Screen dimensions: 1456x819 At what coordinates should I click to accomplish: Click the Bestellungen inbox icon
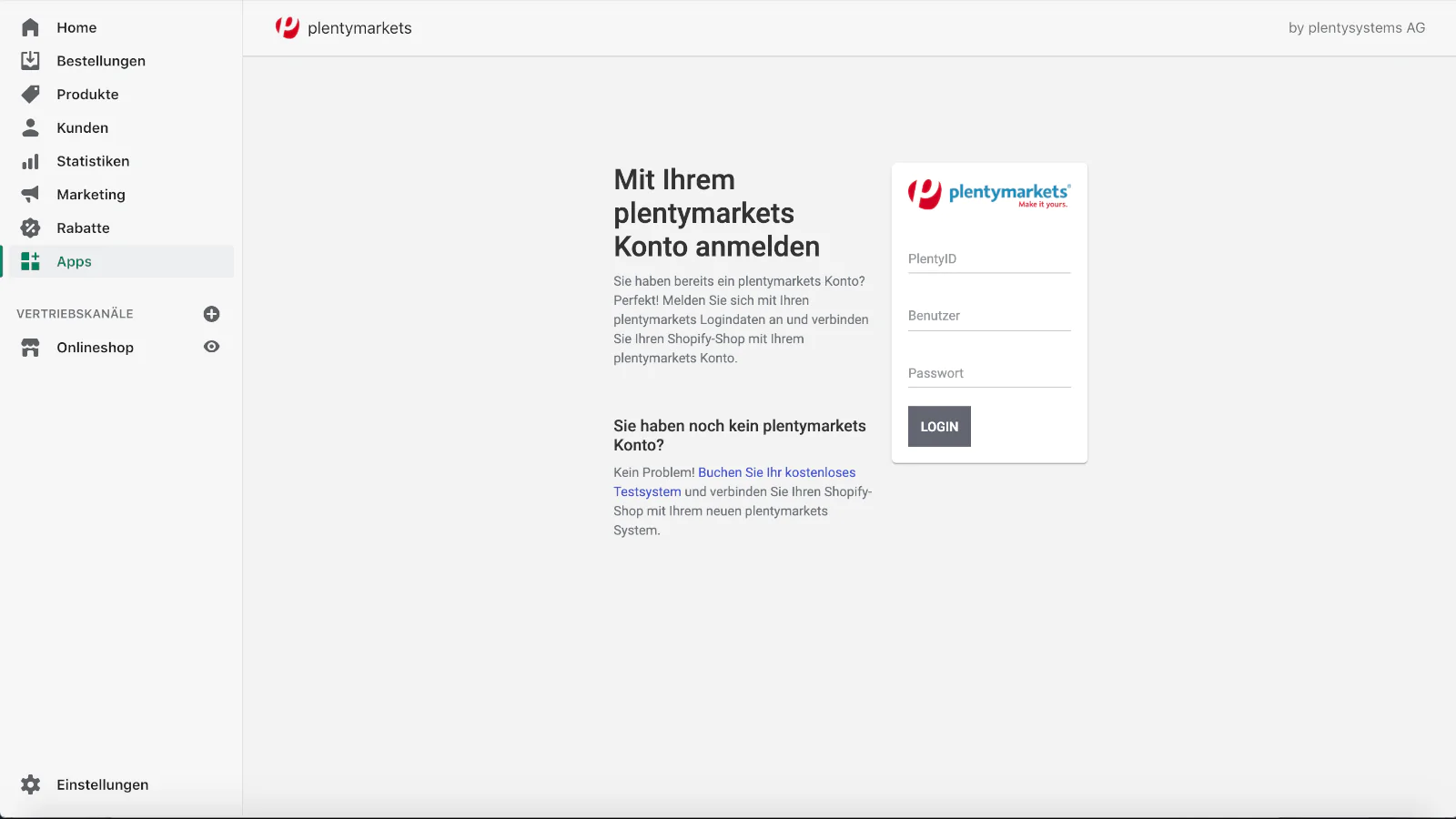(30, 60)
